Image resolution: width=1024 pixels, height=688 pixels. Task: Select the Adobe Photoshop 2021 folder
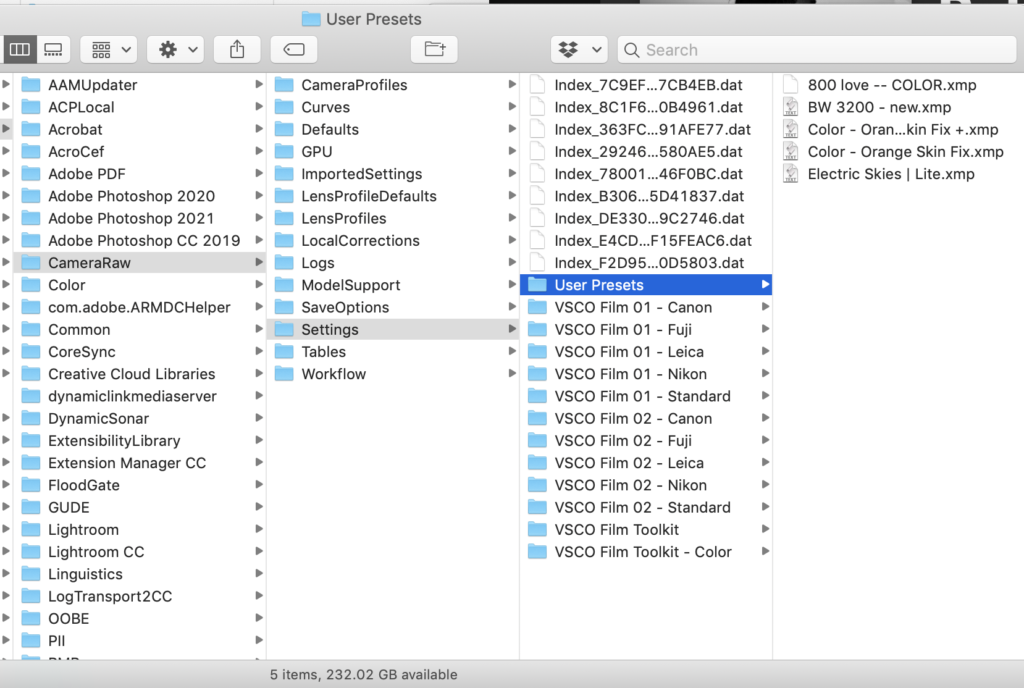(131, 218)
